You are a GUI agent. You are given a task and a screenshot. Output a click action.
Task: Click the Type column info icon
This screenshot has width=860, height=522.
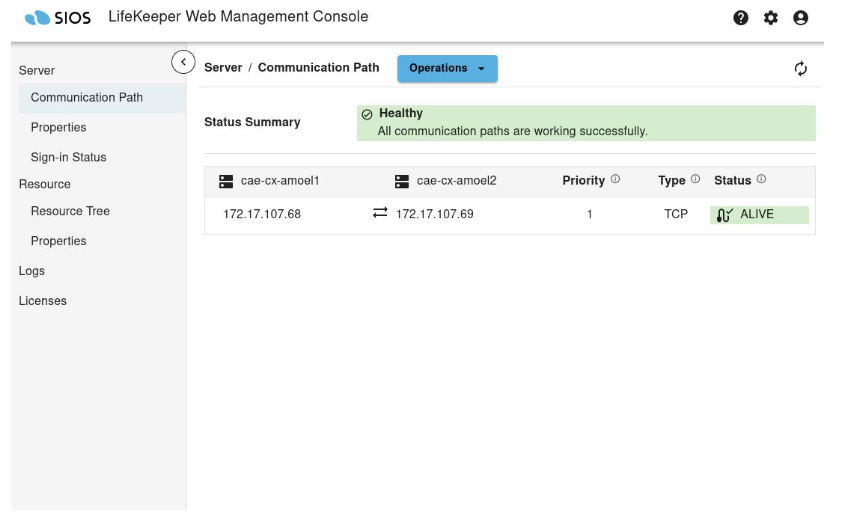click(x=695, y=180)
